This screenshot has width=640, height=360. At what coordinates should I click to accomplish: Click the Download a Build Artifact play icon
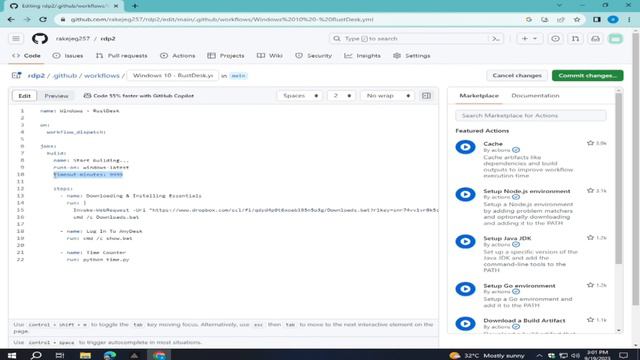click(x=465, y=324)
